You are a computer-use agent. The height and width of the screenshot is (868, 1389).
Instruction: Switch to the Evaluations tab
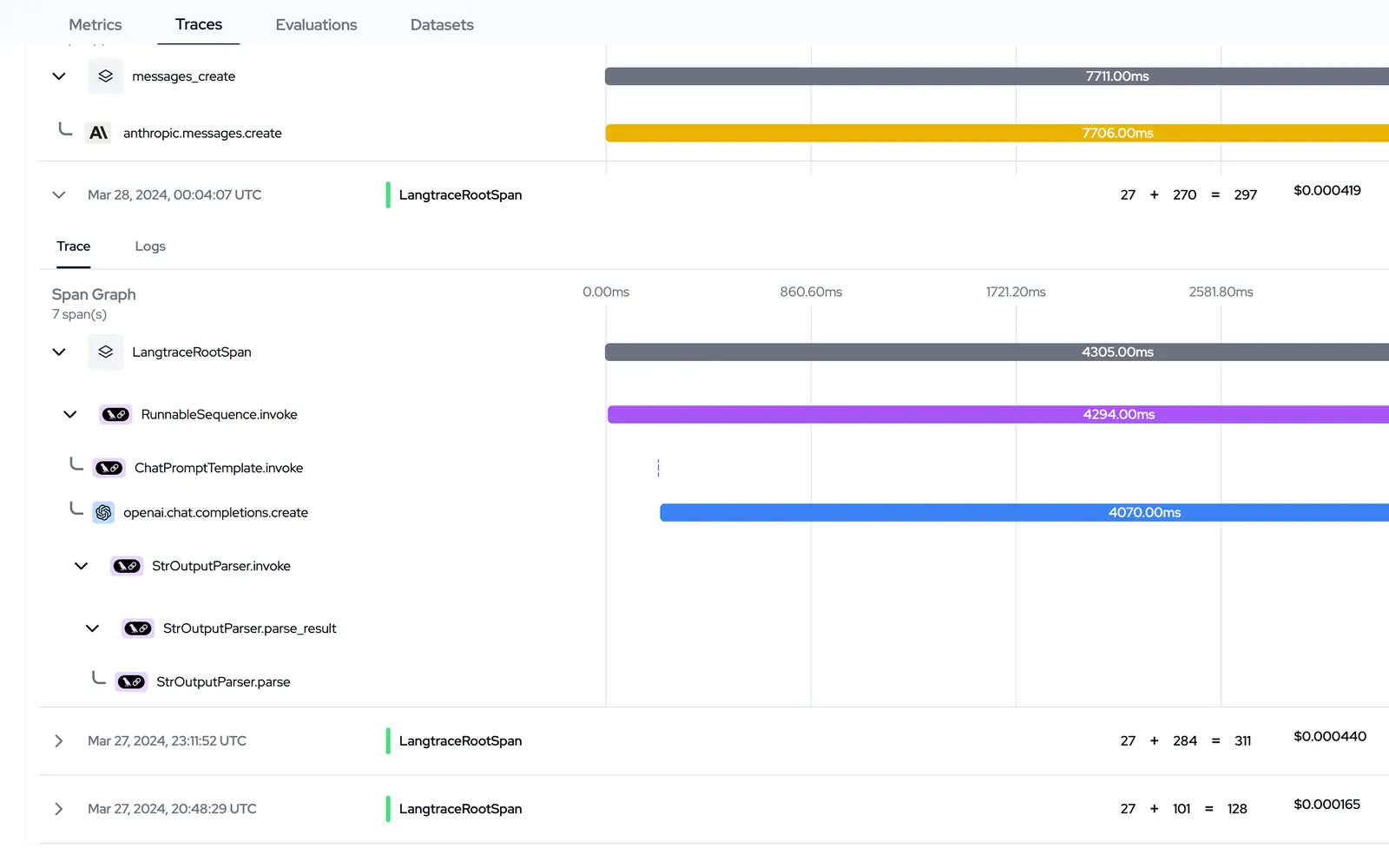click(316, 25)
